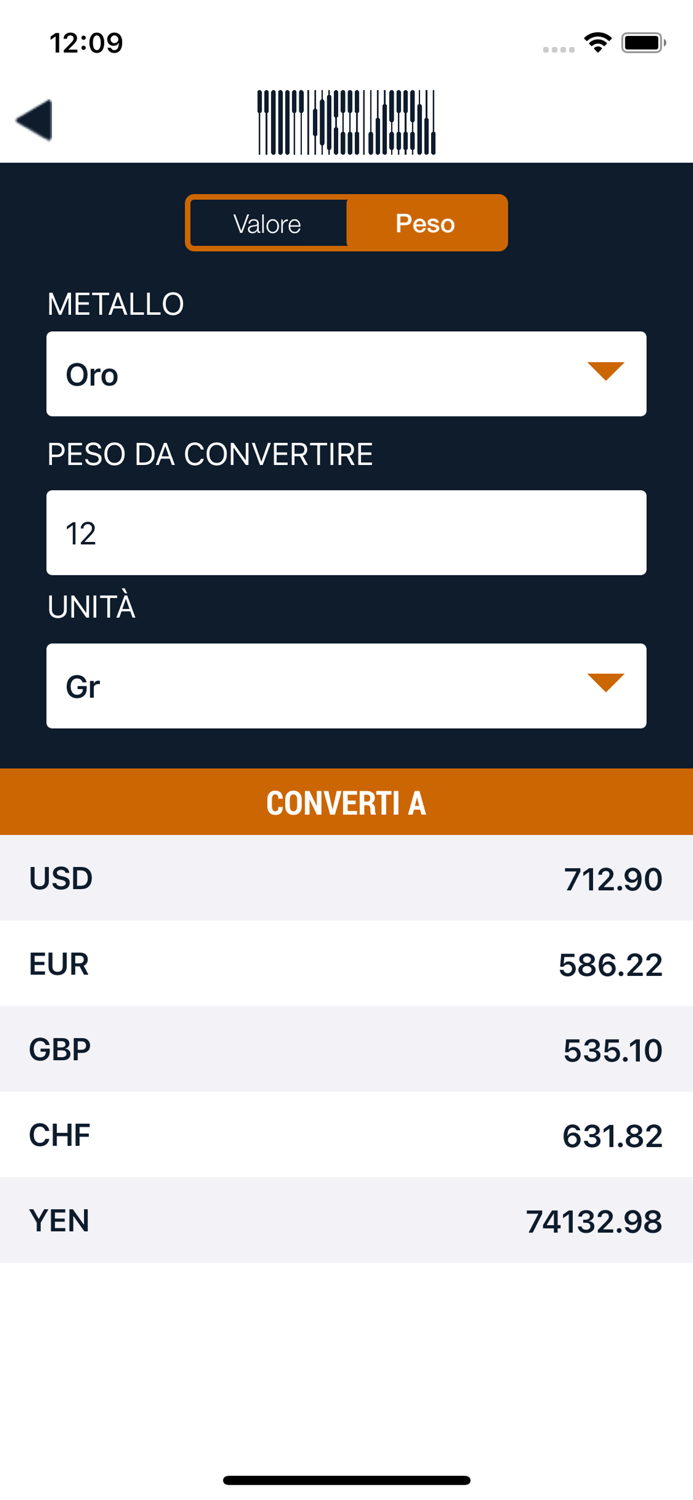
Task: Select the USD conversion row
Action: tap(346, 879)
